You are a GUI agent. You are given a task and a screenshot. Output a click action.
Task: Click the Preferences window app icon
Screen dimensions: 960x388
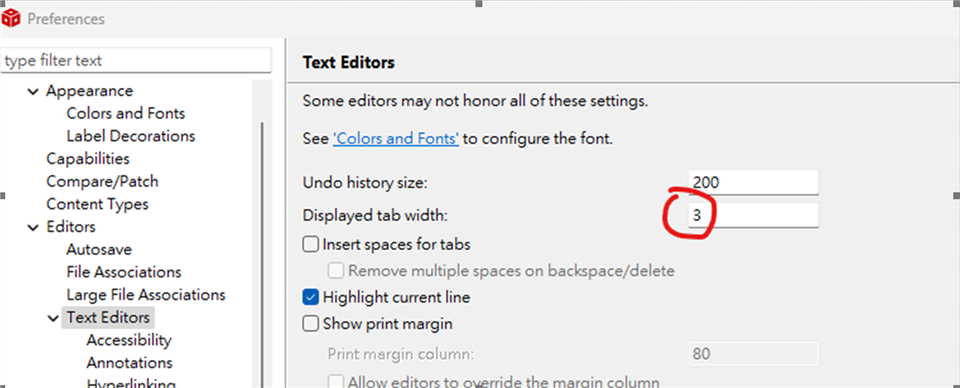11,19
